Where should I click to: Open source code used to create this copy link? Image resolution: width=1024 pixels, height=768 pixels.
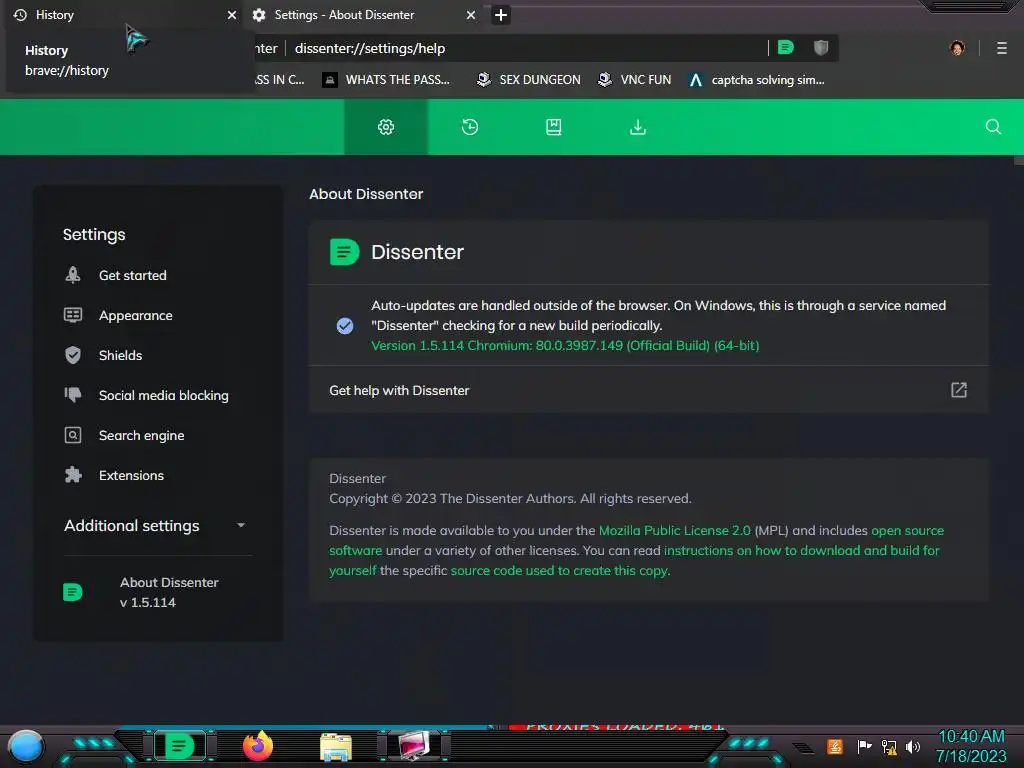[560, 571]
